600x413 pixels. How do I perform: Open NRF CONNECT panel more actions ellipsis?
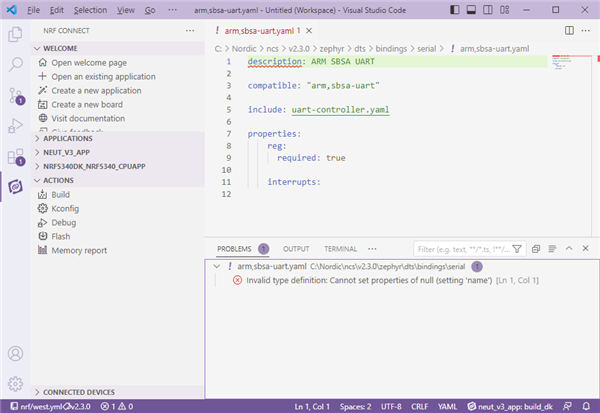pos(190,31)
